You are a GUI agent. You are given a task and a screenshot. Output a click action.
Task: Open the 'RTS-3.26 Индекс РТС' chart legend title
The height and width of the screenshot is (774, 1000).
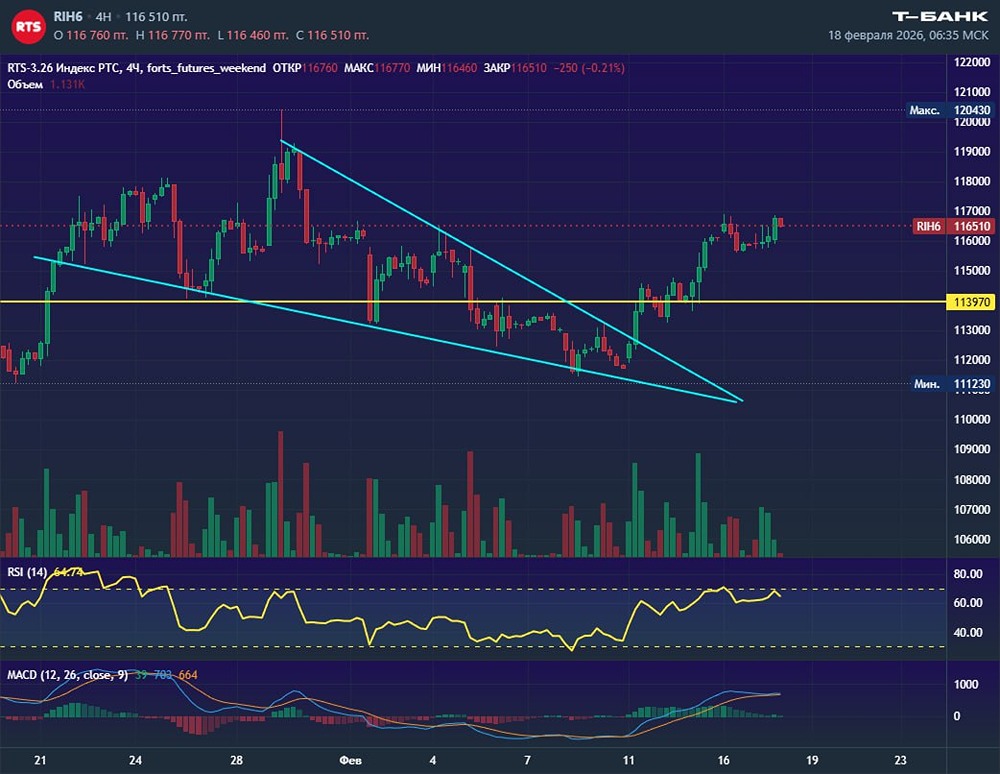pyautogui.click(x=64, y=68)
